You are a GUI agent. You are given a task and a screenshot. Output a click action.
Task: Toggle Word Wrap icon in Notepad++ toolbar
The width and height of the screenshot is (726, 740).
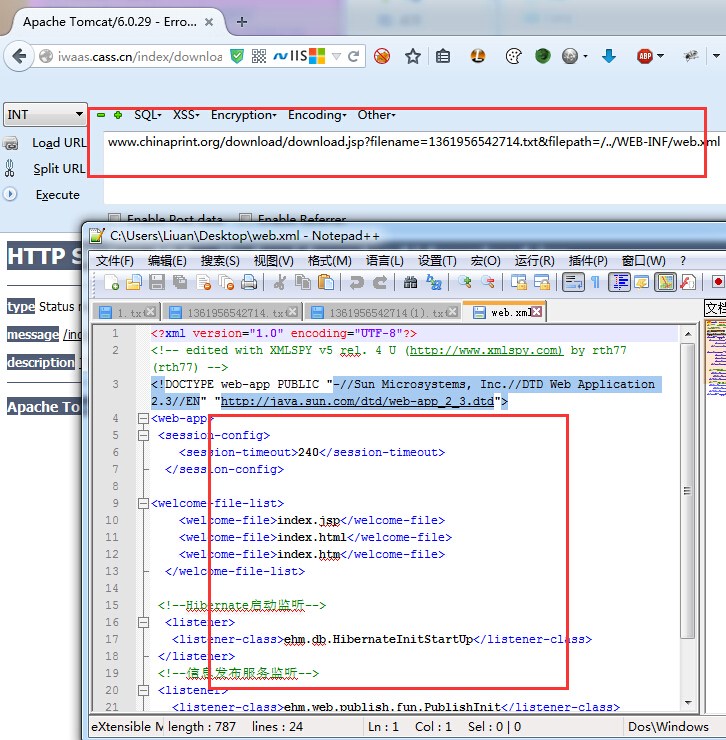click(x=573, y=282)
